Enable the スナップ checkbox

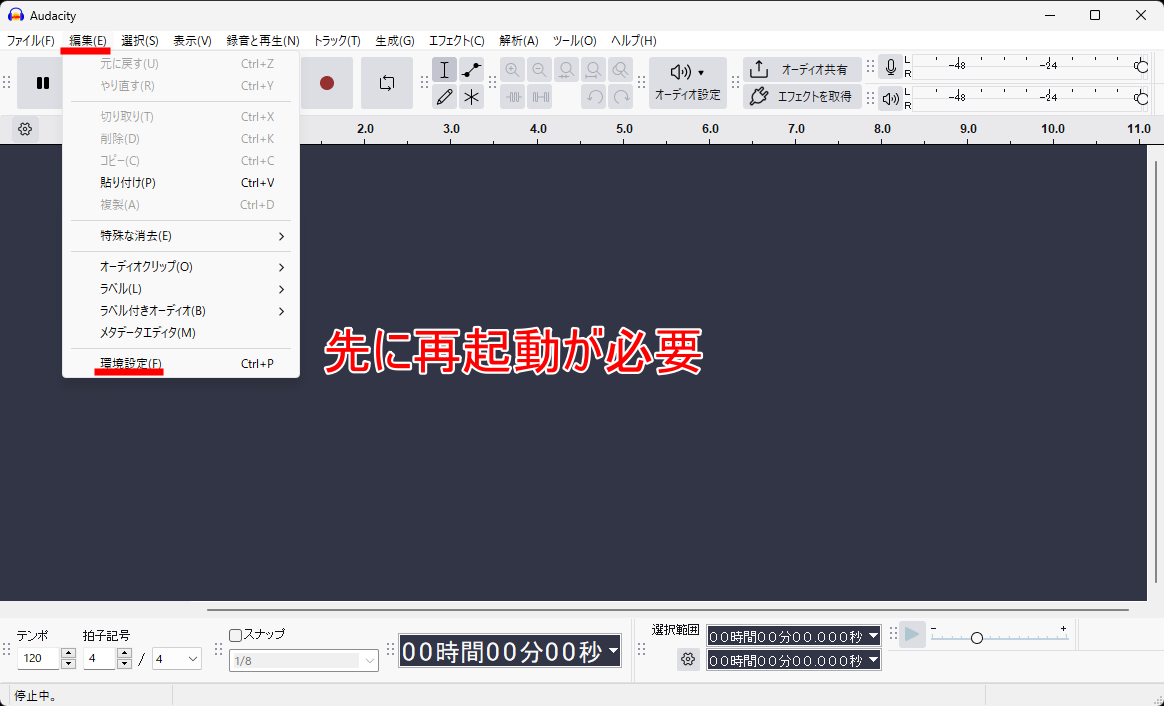tap(235, 635)
